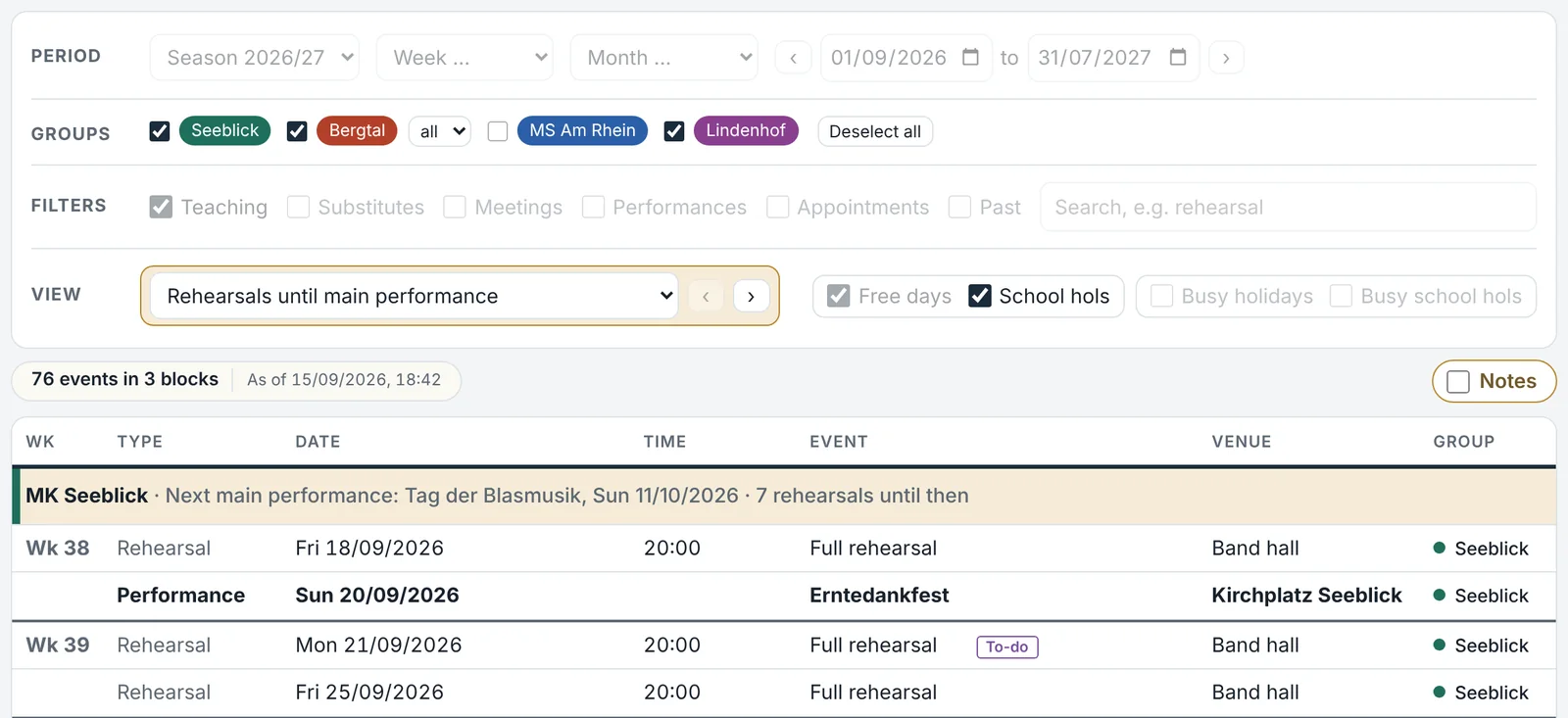Click the Deselect all button
This screenshot has height=718, width=1568.
[875, 131]
